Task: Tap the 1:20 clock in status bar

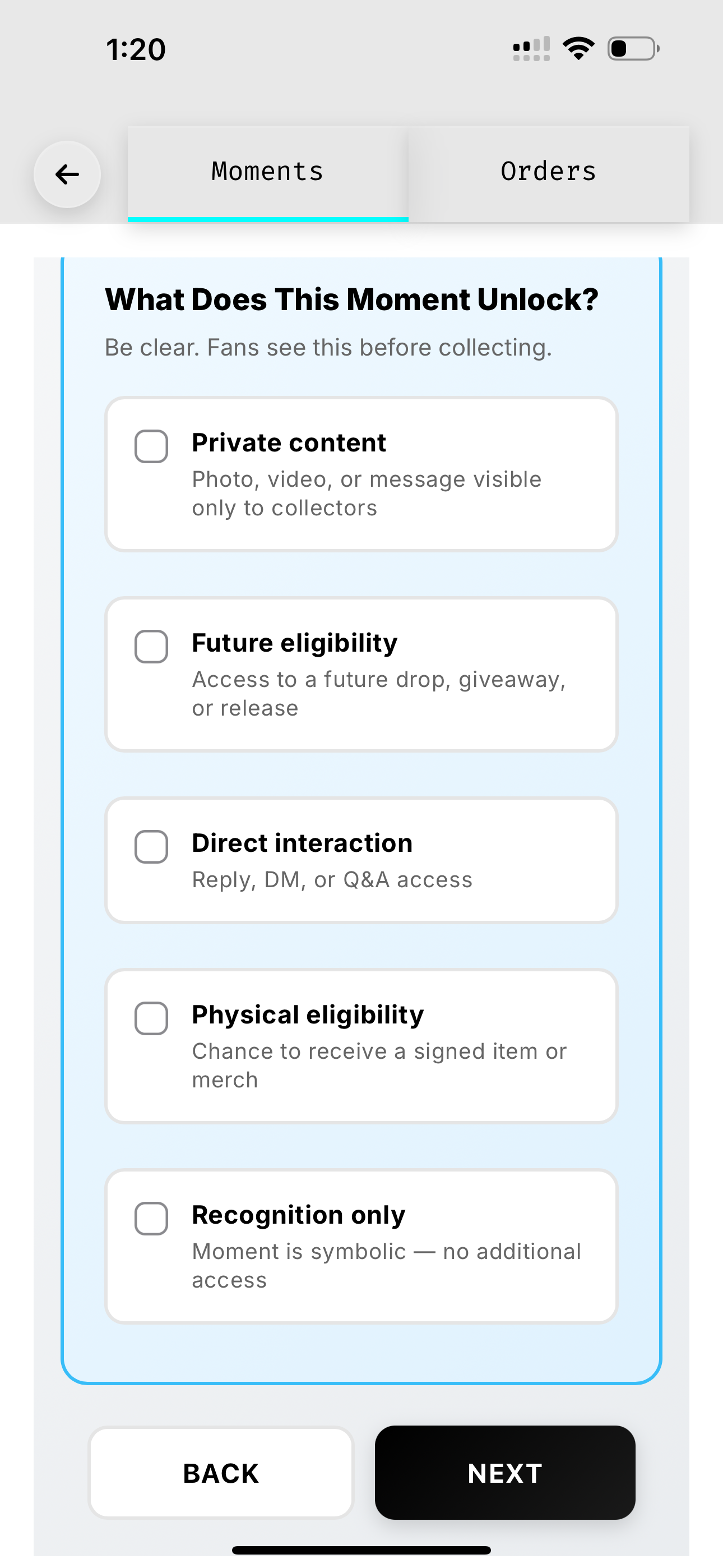Action: (136, 49)
